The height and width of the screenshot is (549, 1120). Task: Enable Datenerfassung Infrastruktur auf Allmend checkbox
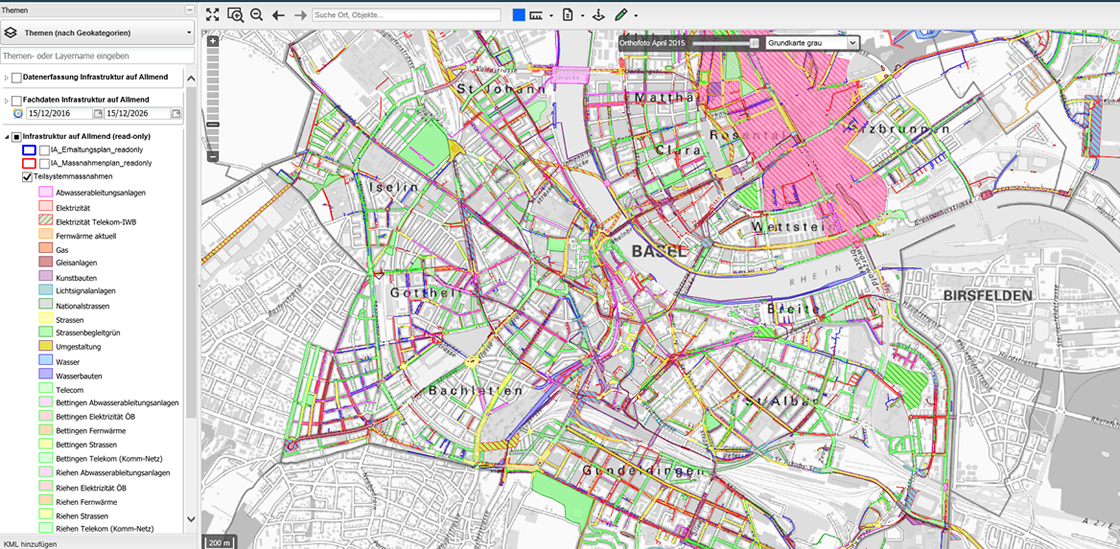pos(17,77)
